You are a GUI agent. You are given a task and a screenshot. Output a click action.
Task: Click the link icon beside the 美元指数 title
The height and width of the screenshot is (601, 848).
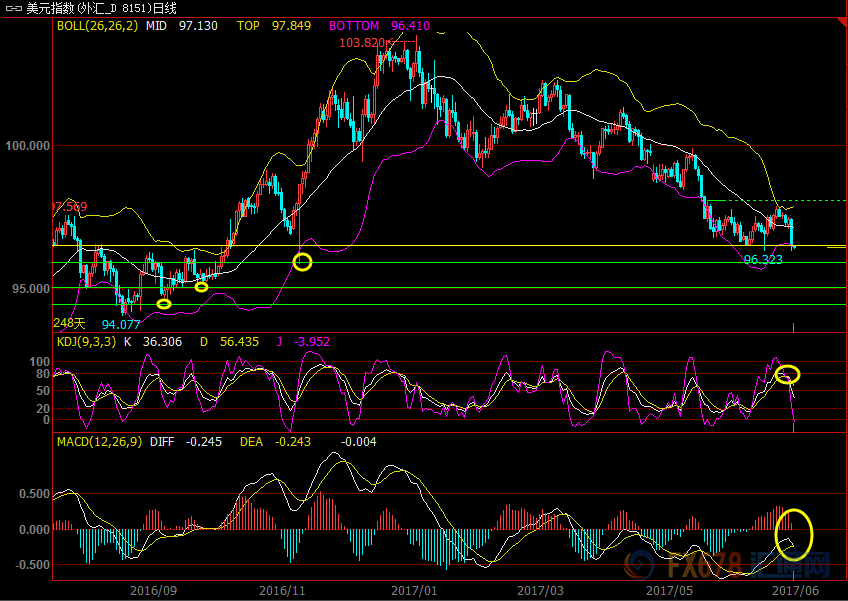pos(11,8)
